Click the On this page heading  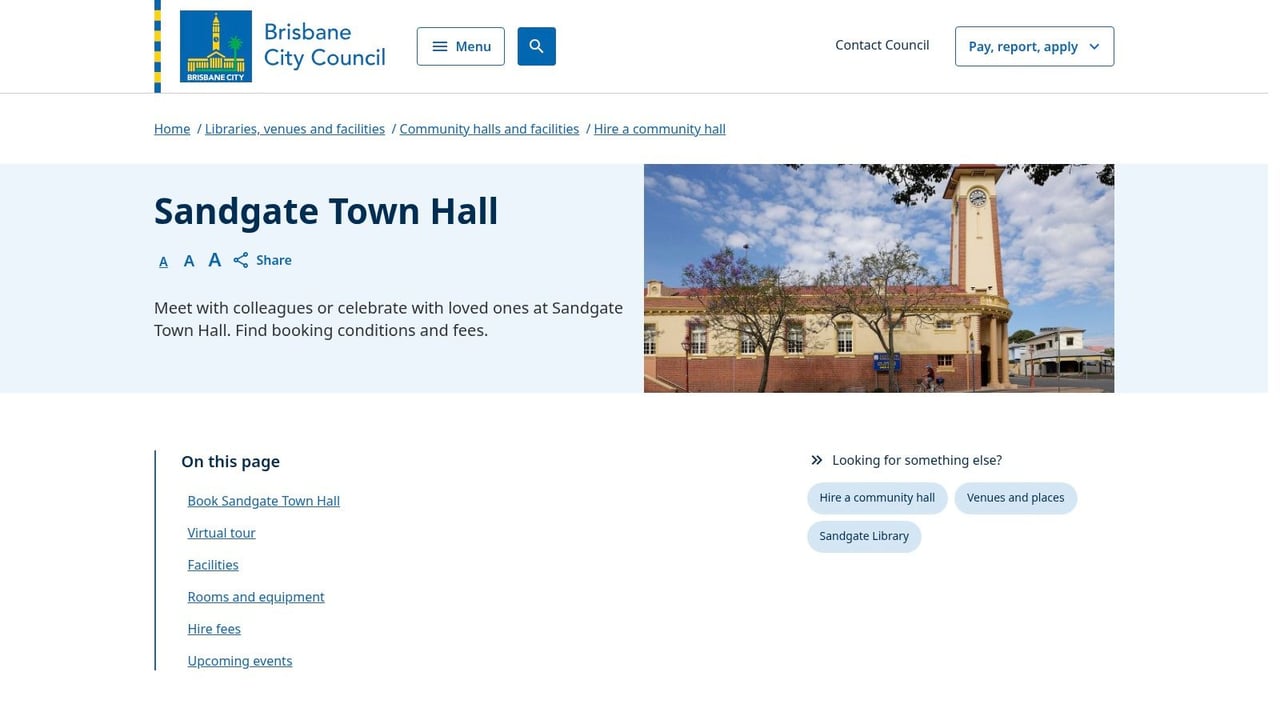click(x=230, y=461)
